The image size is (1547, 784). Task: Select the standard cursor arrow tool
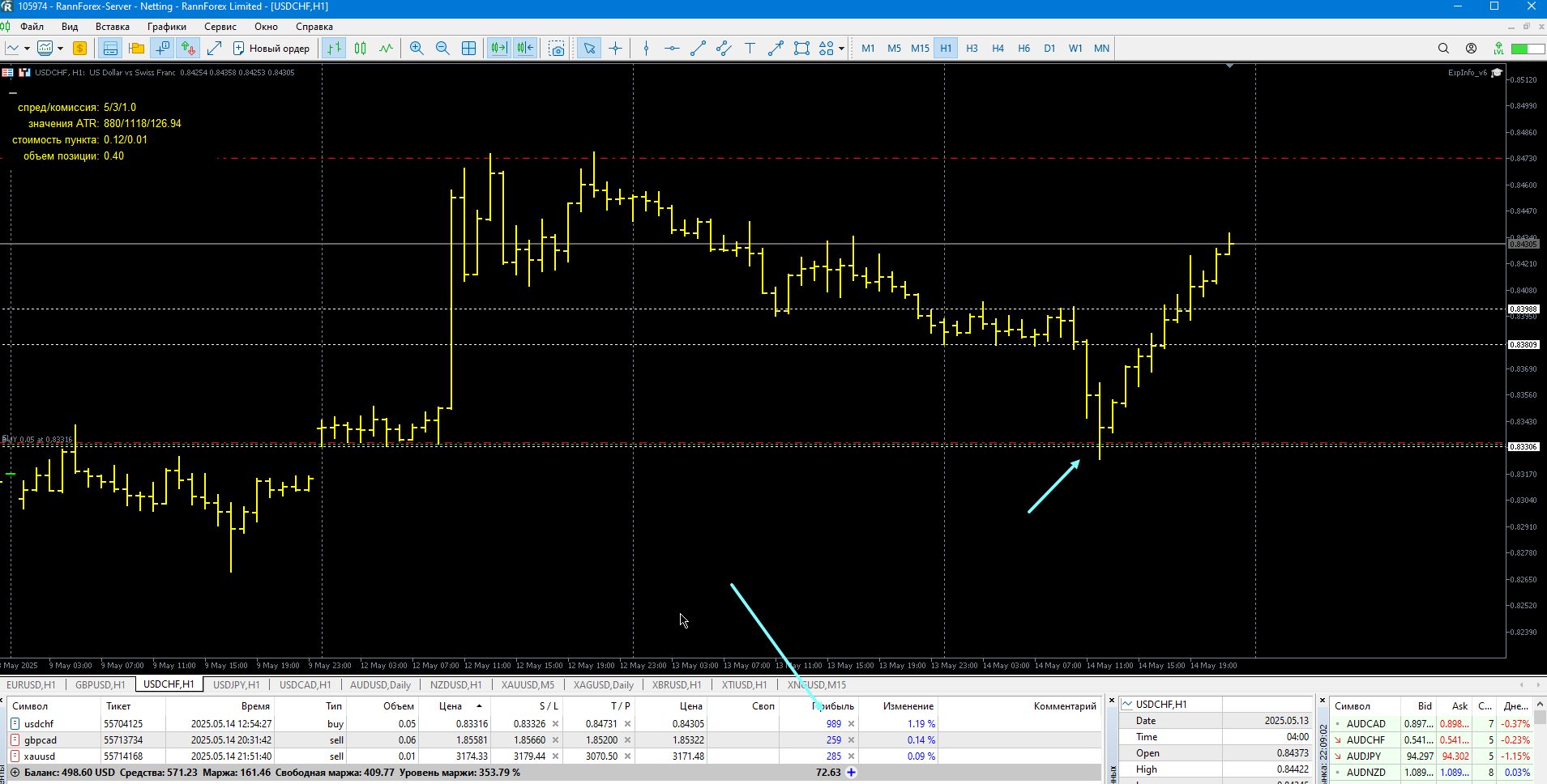589,49
